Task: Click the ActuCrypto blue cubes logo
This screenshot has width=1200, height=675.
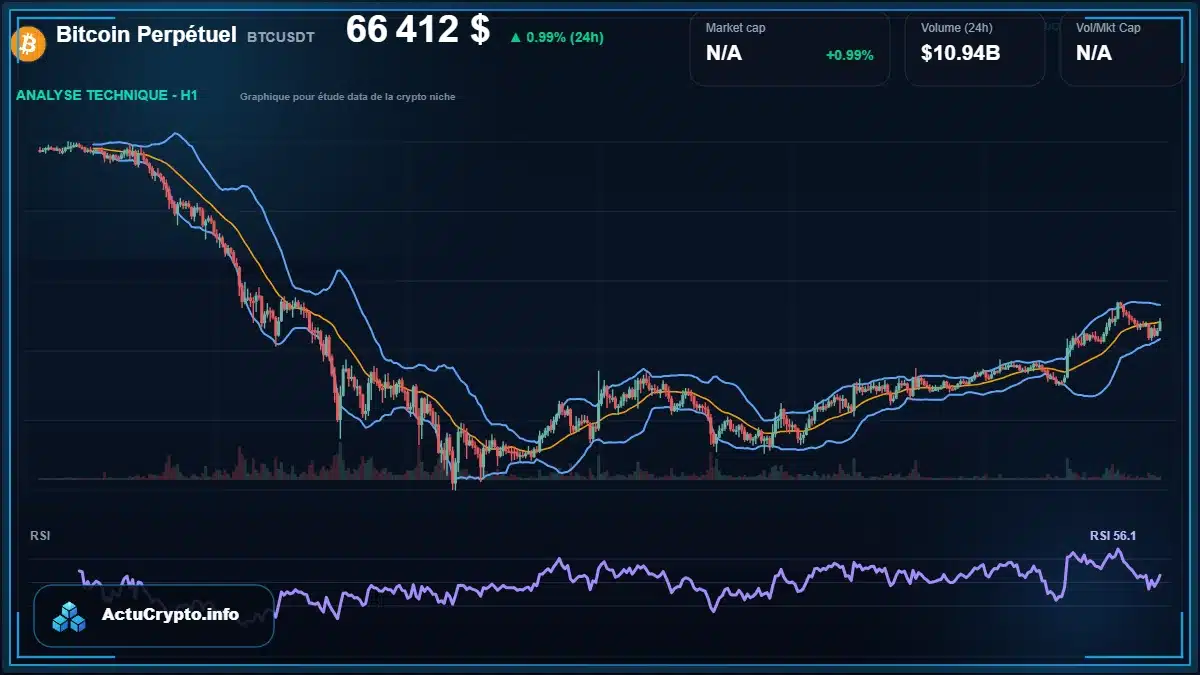Action: (70, 616)
